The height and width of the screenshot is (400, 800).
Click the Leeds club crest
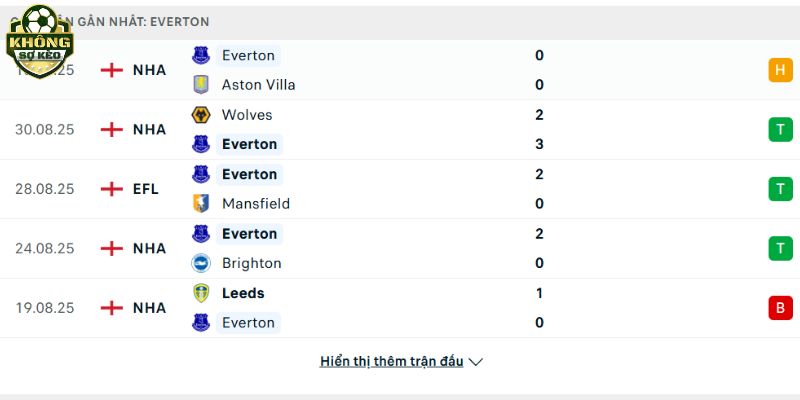[201, 293]
